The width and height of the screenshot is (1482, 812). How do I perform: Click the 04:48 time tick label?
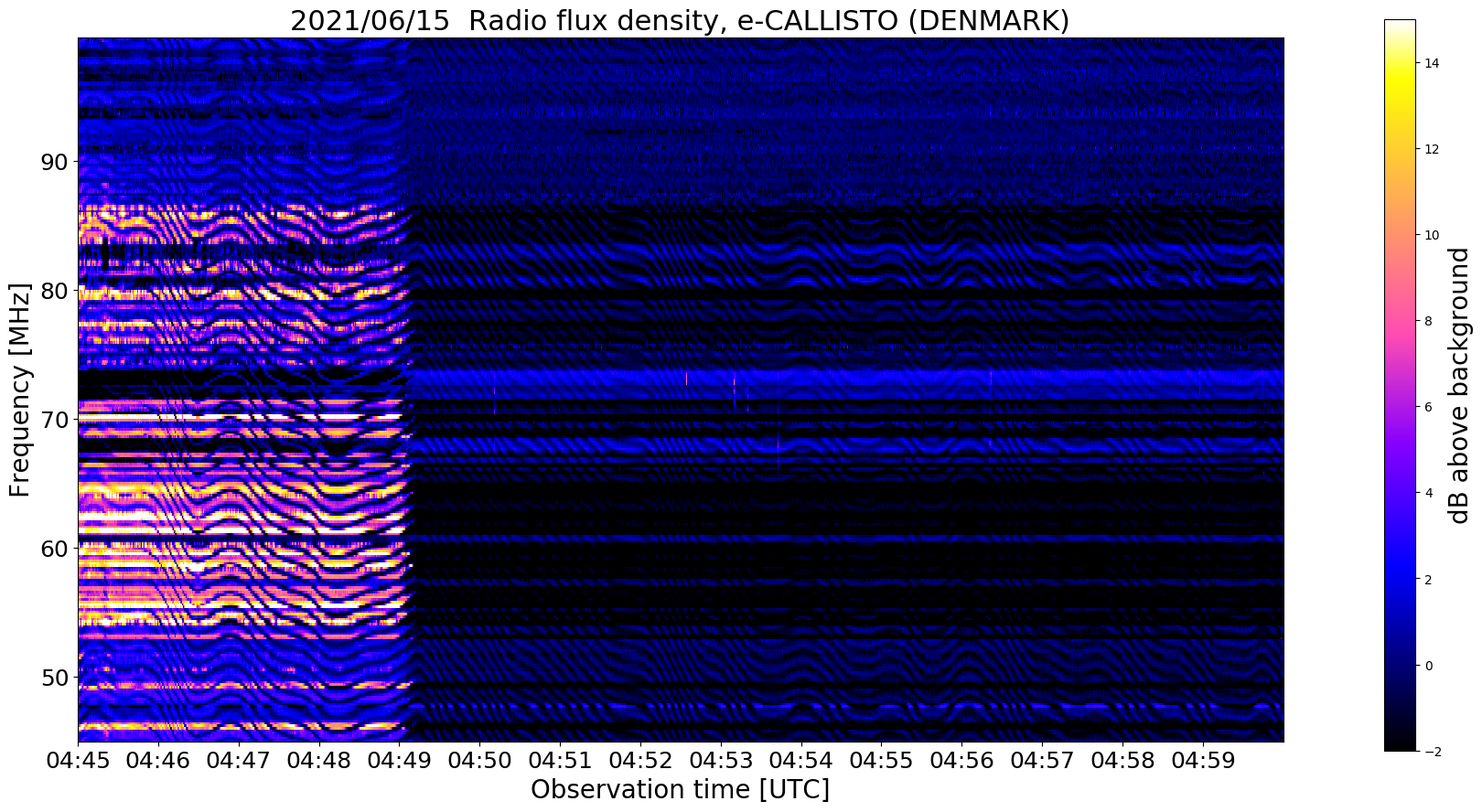pyautogui.click(x=319, y=760)
